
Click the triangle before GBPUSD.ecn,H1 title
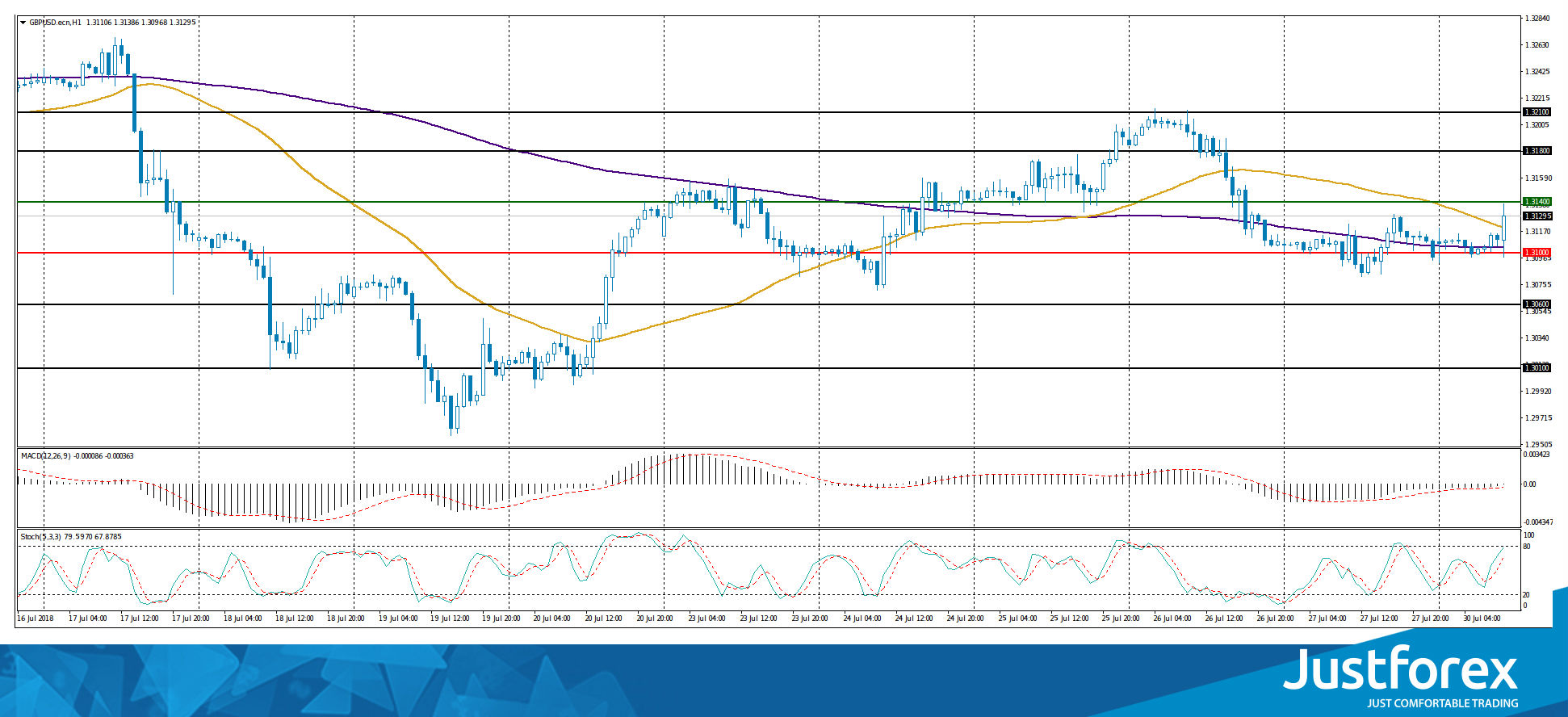pos(23,23)
